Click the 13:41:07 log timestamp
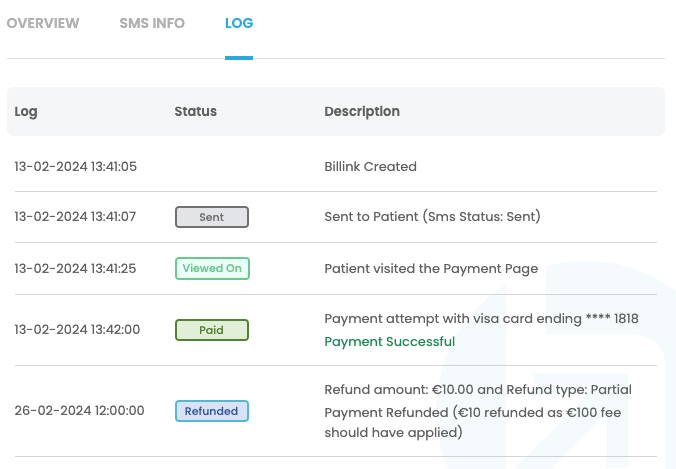This screenshot has width=676, height=469. 75,217
